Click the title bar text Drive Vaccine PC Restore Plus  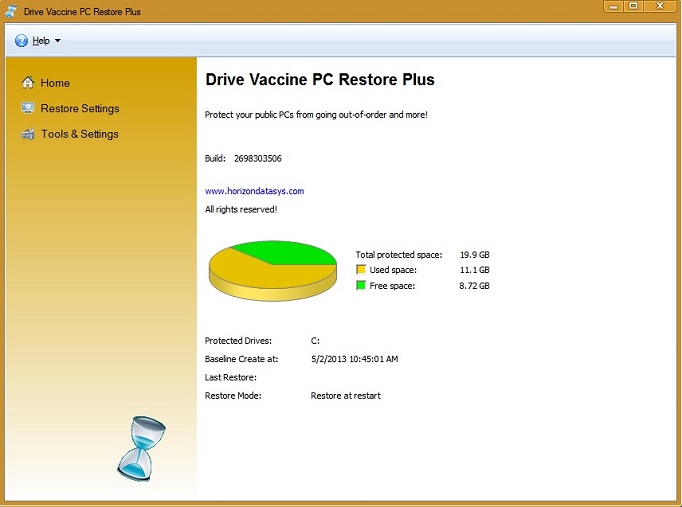point(82,12)
